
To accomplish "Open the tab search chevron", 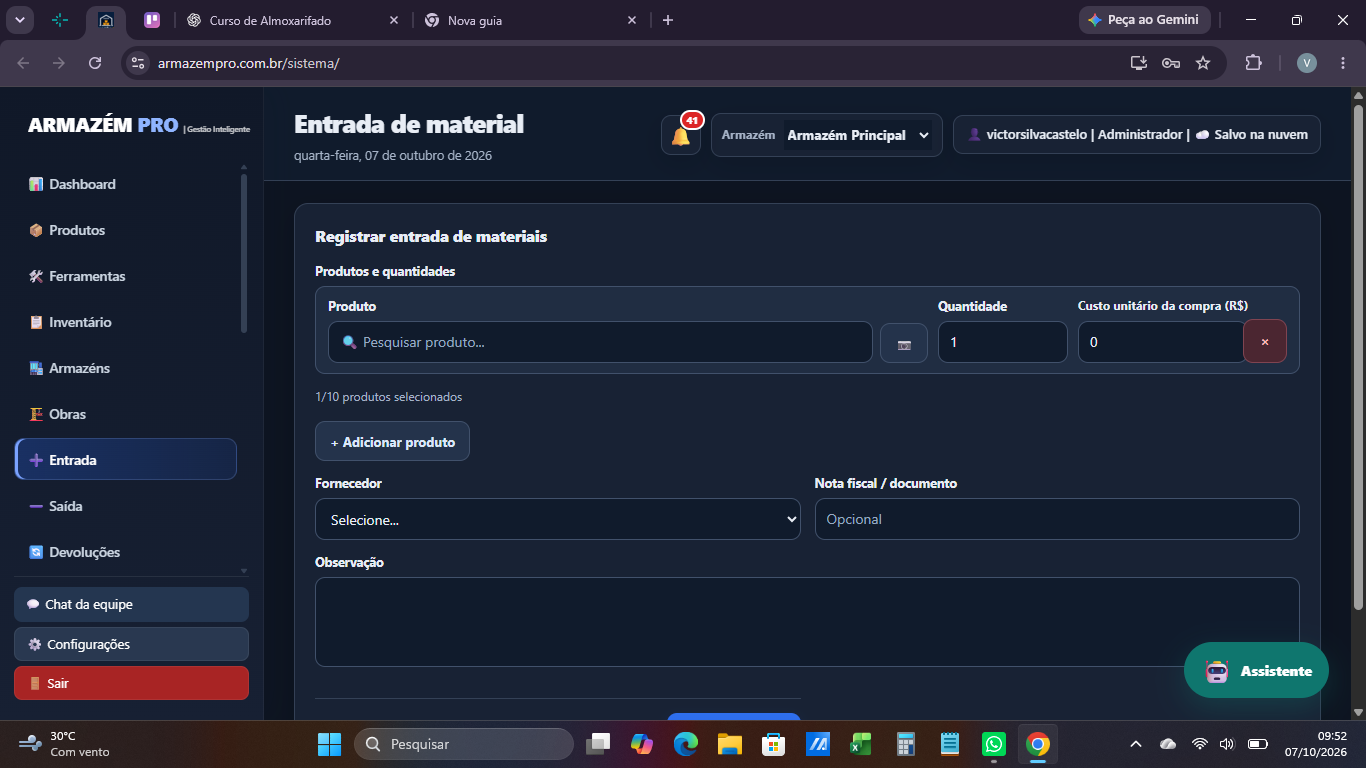I will (x=20, y=20).
